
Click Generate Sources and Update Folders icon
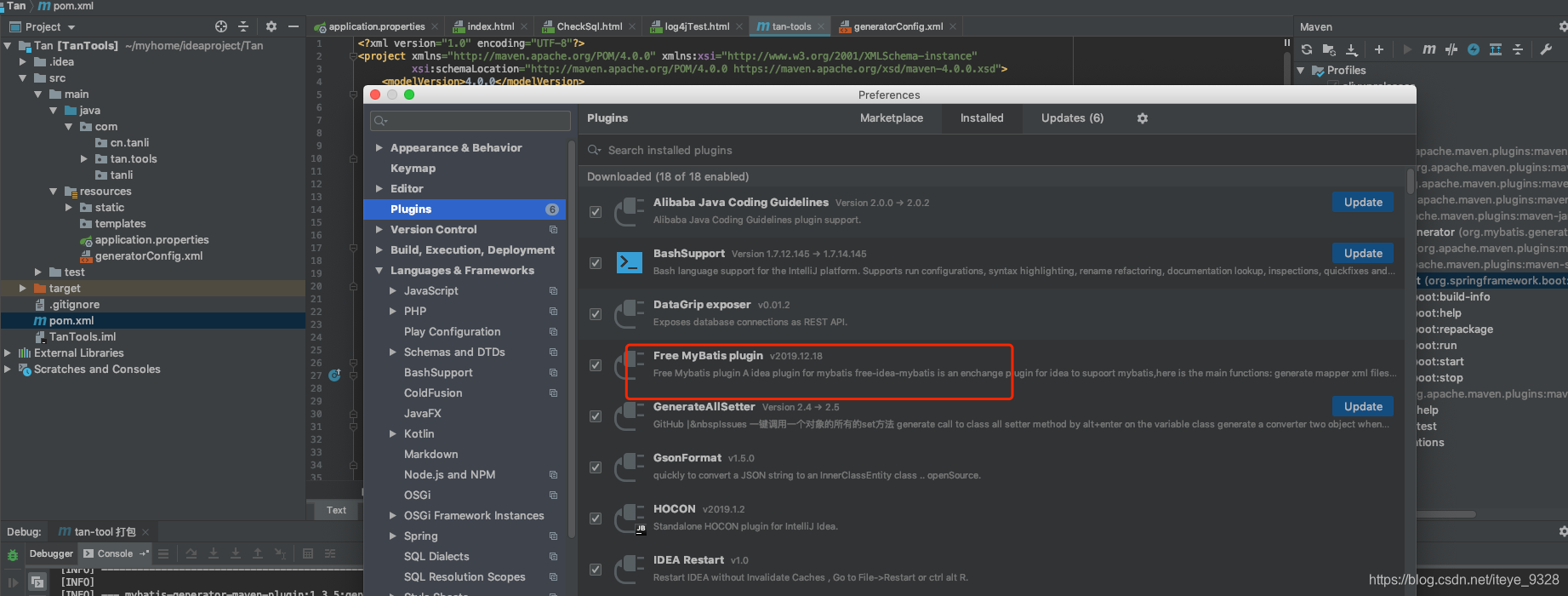tap(1329, 49)
